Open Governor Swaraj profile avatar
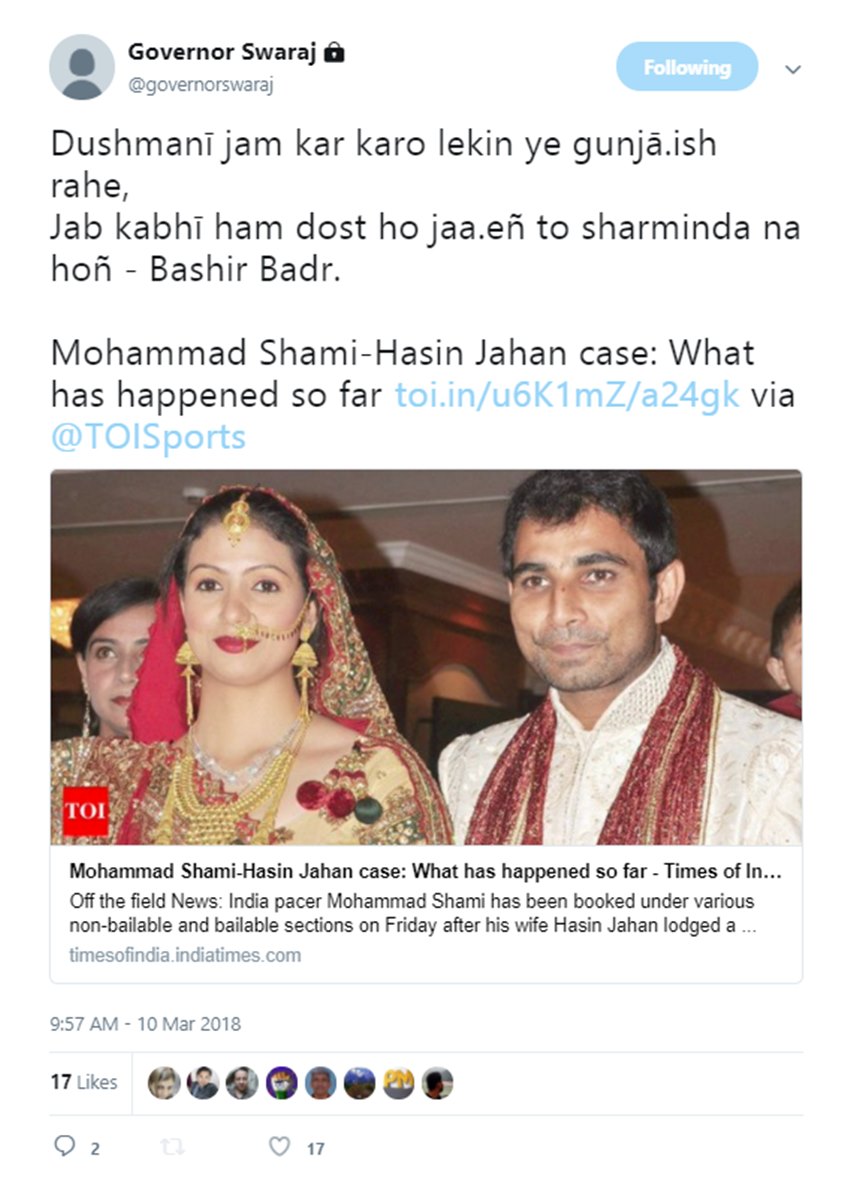This screenshot has height=1179, width=850. (82, 67)
